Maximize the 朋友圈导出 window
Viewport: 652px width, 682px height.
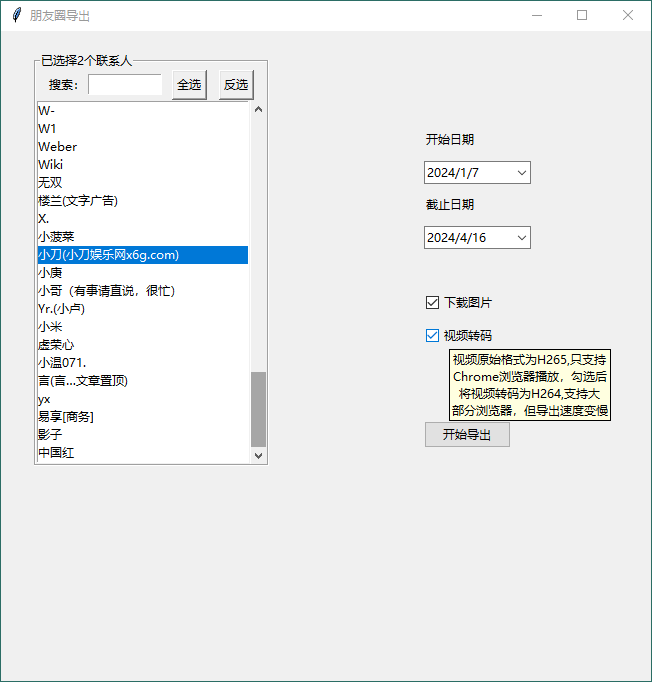click(582, 15)
